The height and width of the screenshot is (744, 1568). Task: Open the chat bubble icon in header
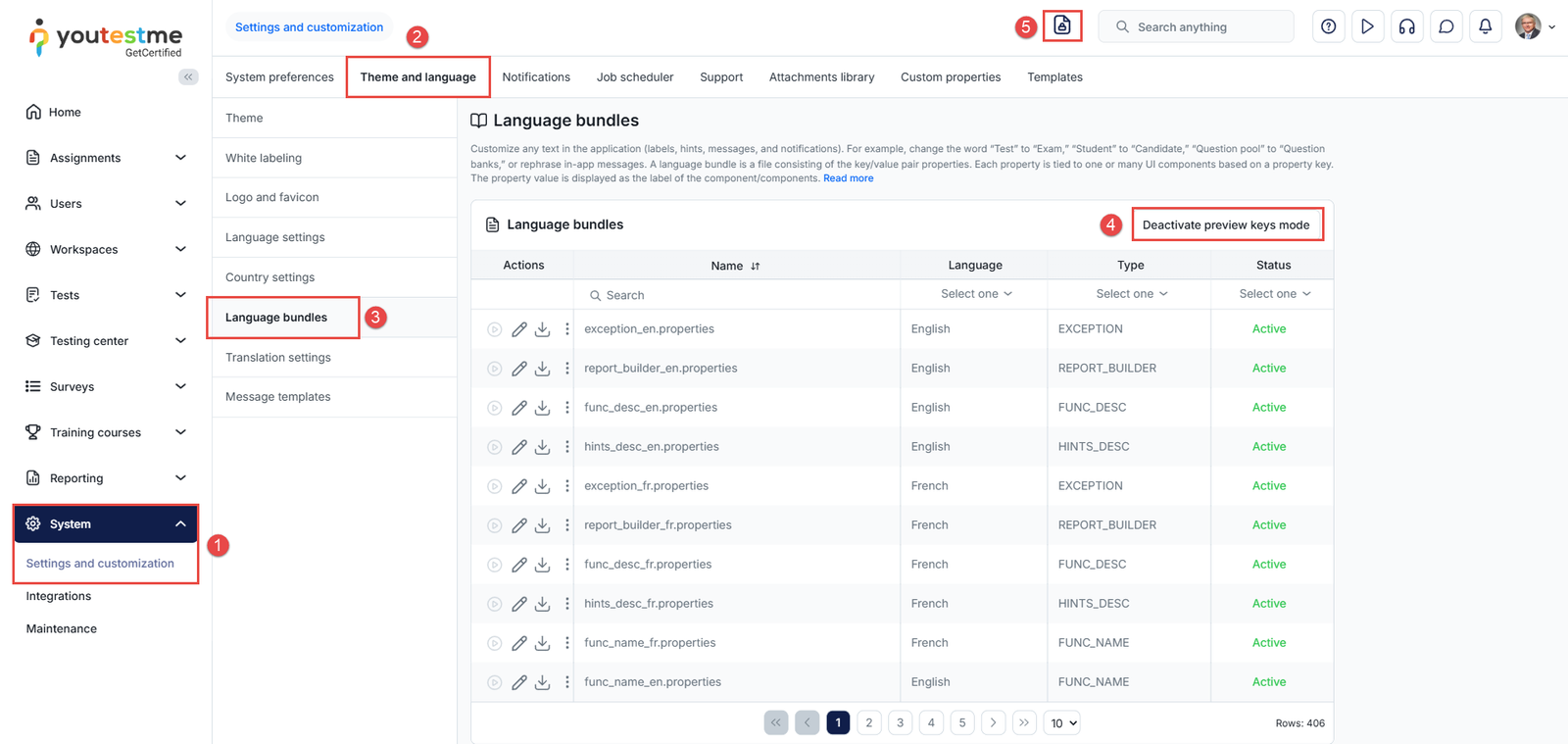click(x=1445, y=26)
